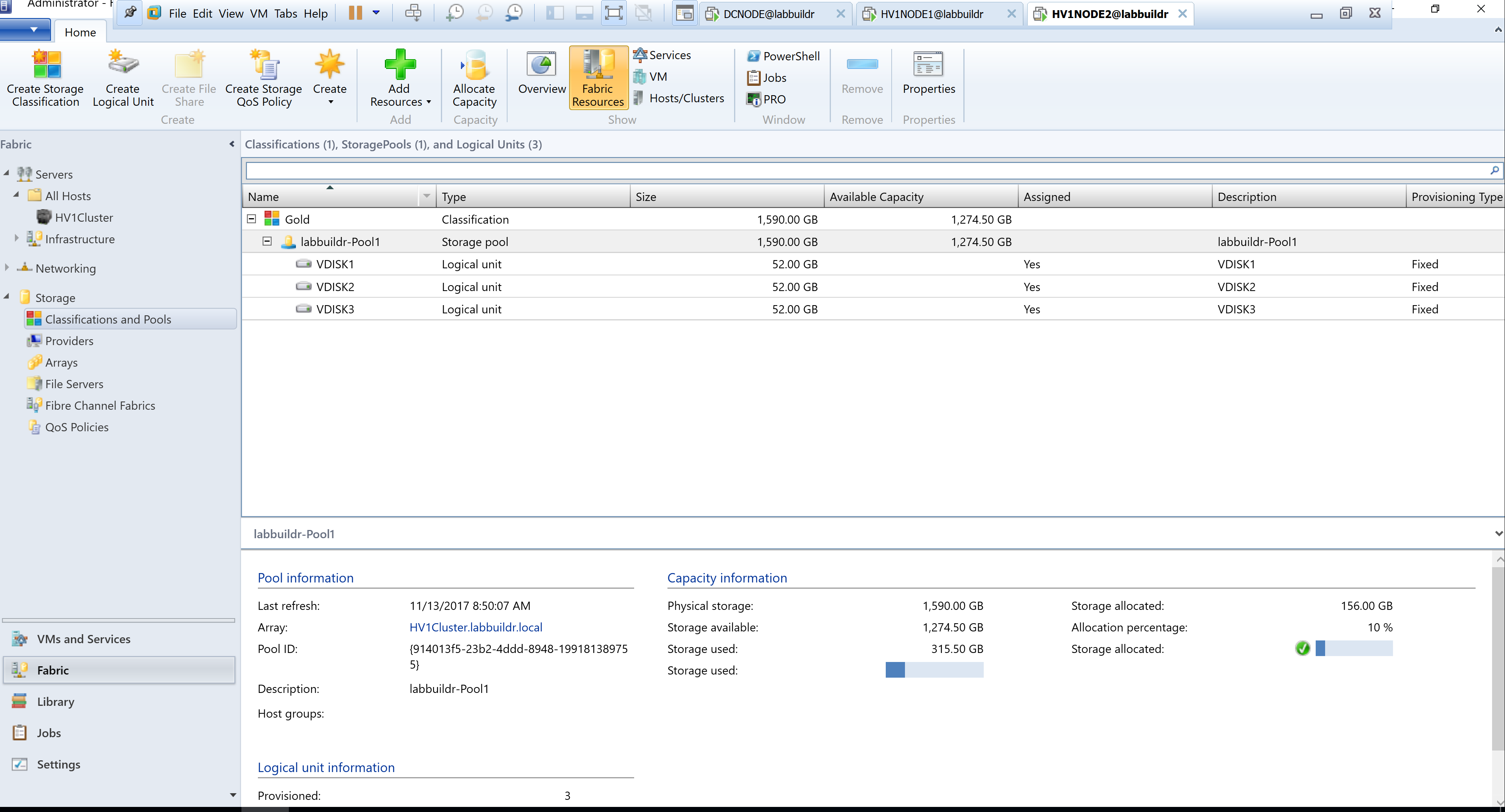This screenshot has height=812, width=1505.
Task: Open the ribbon Jobs window
Action: coord(767,78)
